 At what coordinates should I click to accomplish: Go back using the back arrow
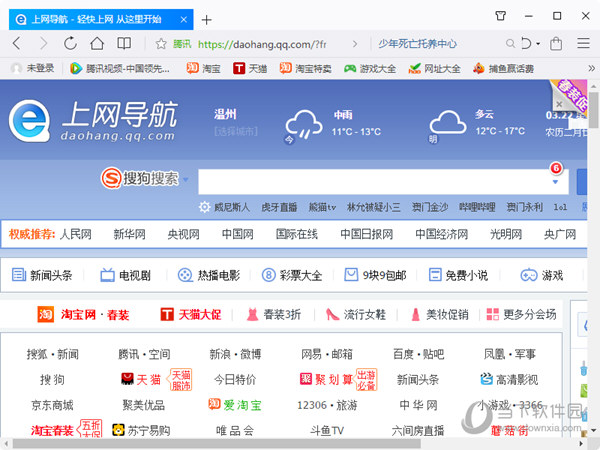[16, 44]
